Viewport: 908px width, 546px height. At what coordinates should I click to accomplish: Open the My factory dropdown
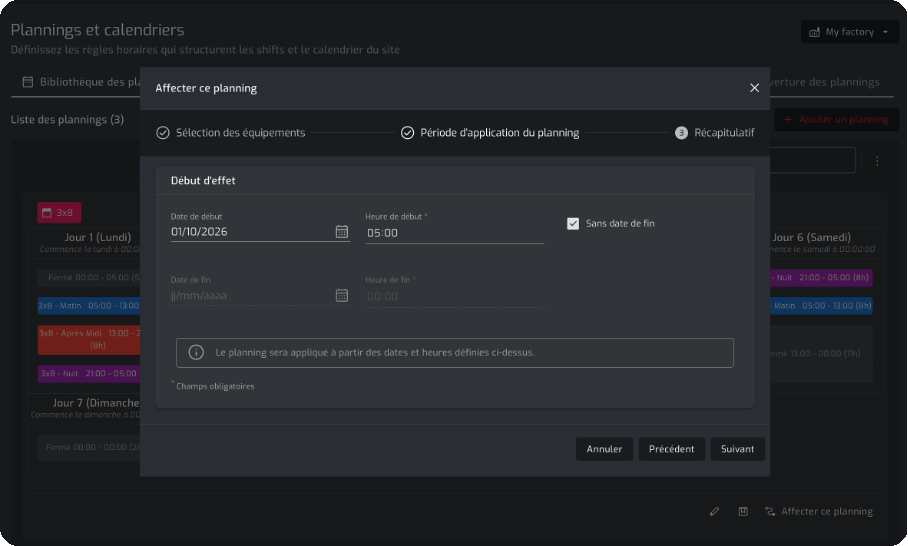pyautogui.click(x=850, y=32)
